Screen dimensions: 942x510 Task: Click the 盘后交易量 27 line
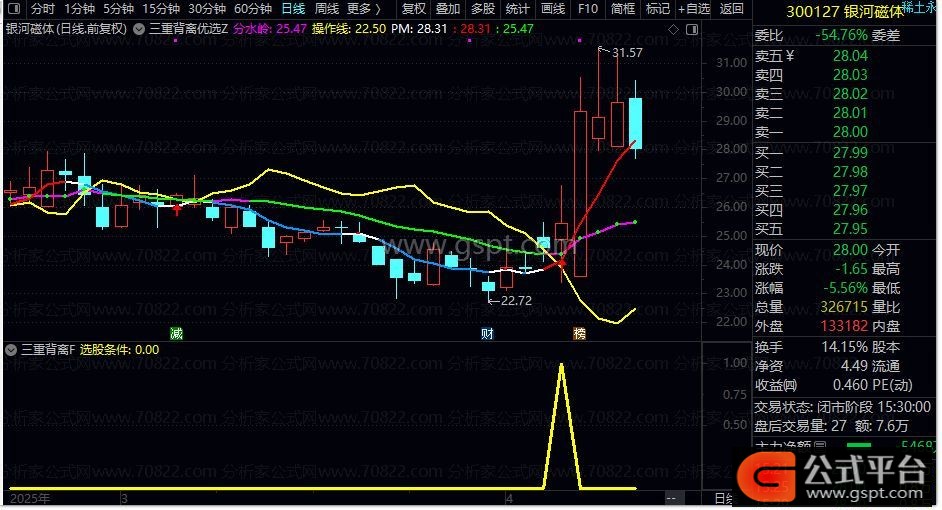(x=831, y=426)
